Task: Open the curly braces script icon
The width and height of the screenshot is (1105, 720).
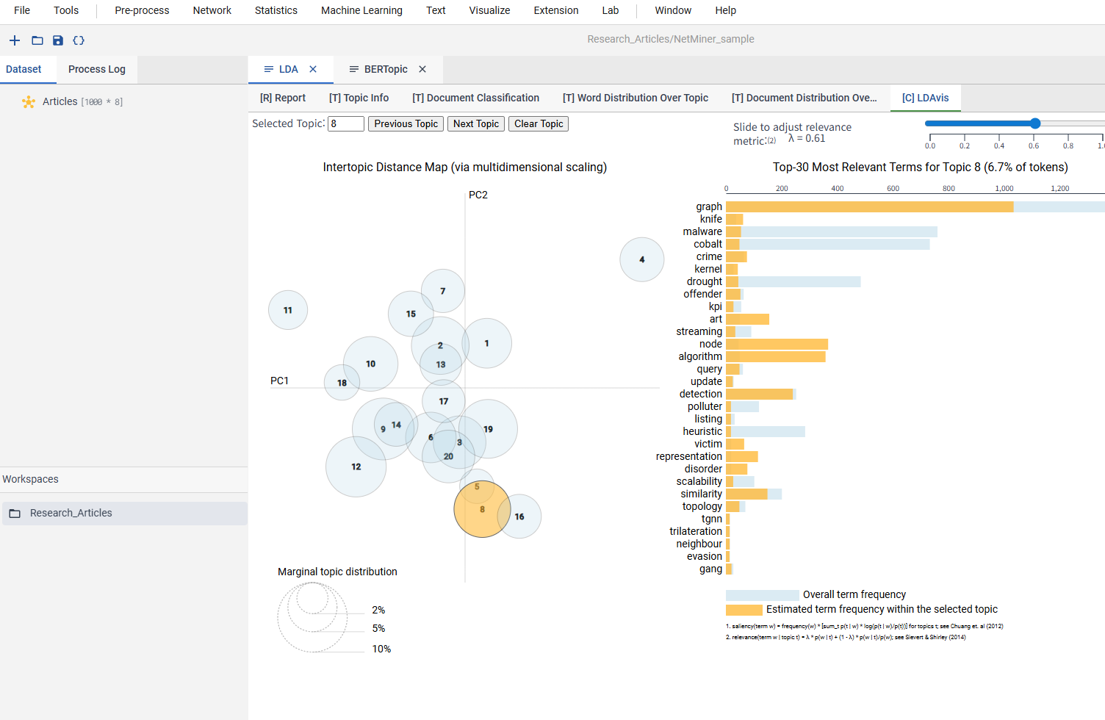Action: [x=79, y=40]
